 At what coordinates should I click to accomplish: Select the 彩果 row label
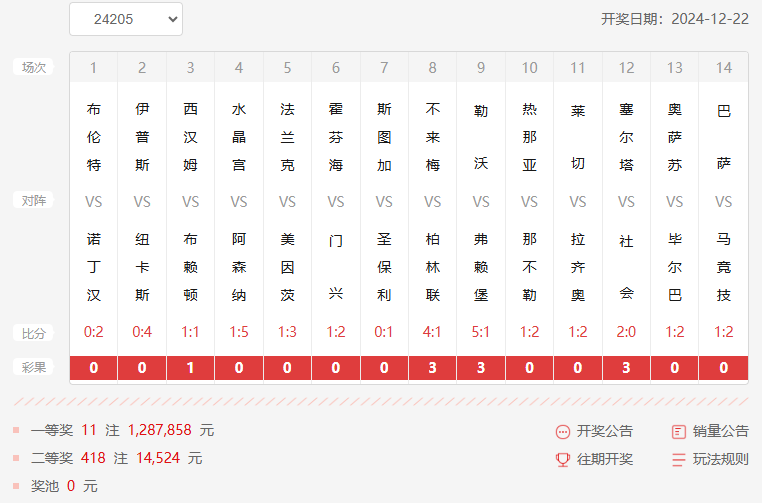pyautogui.click(x=34, y=367)
